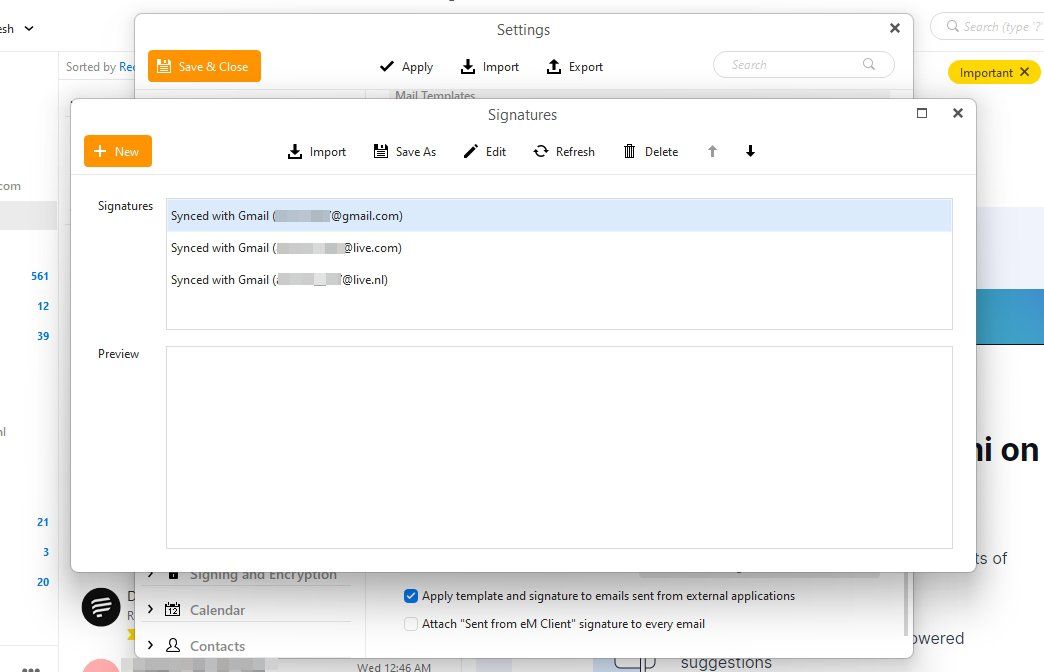
Task: Select the signature synced with @live.nl
Action: coord(559,280)
